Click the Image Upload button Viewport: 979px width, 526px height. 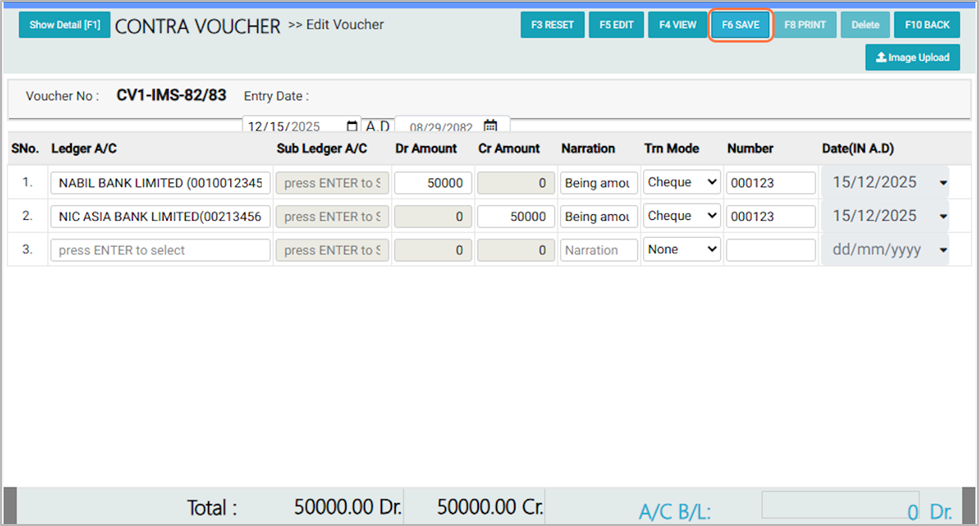pyautogui.click(x=912, y=58)
